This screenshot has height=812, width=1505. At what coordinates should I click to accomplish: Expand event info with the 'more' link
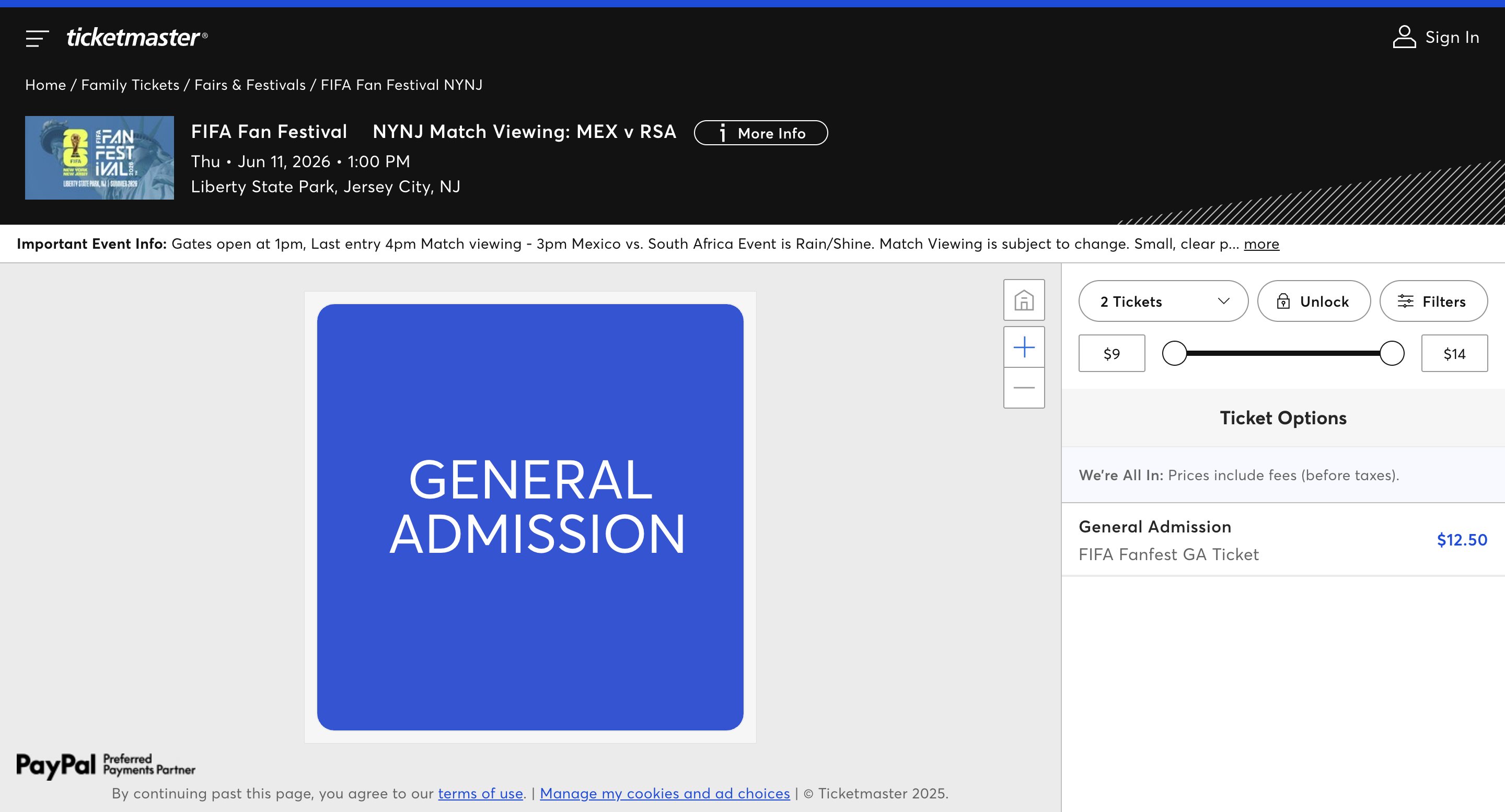[1261, 244]
